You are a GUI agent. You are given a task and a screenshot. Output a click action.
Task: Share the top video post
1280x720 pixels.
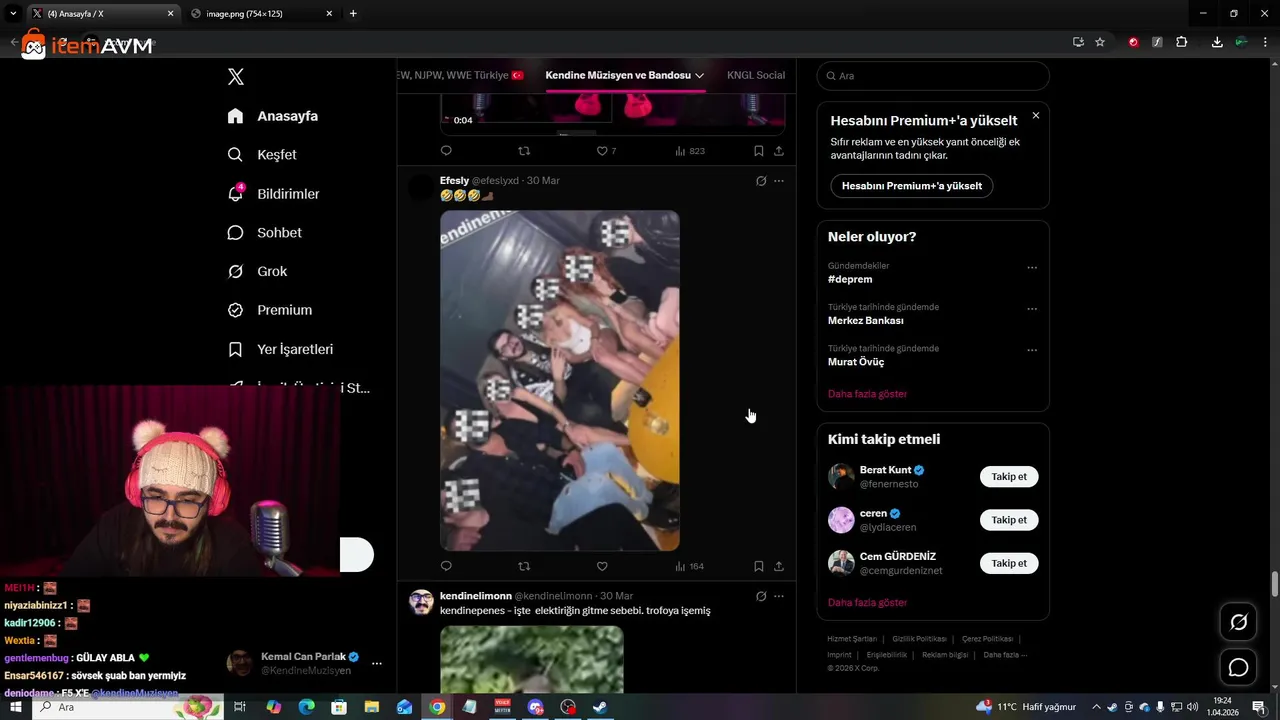click(779, 151)
